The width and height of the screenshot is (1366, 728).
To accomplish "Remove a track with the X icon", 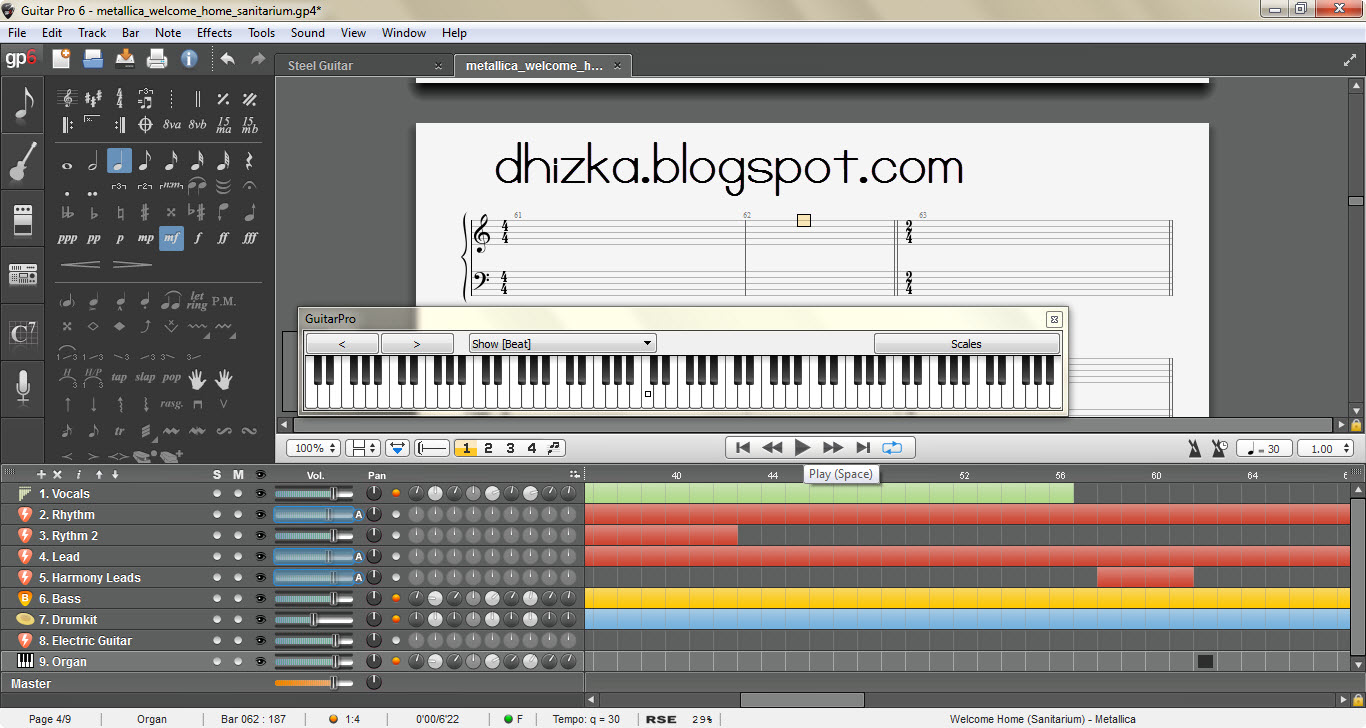I will (x=57, y=474).
